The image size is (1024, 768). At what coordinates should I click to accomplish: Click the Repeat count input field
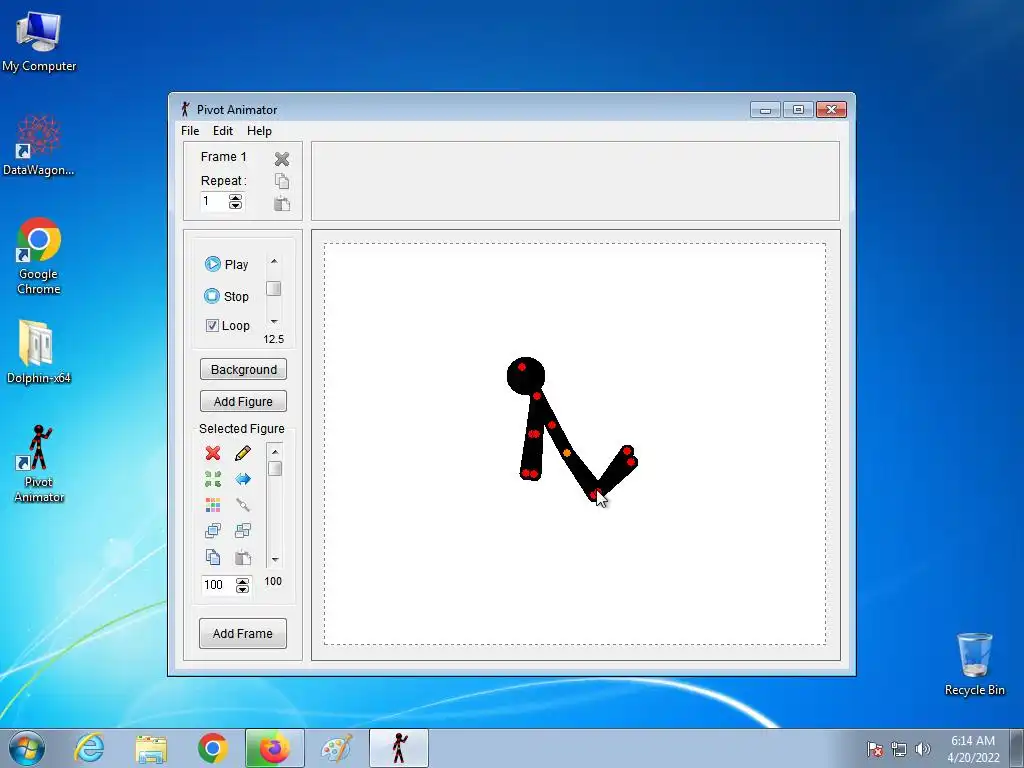(x=215, y=201)
